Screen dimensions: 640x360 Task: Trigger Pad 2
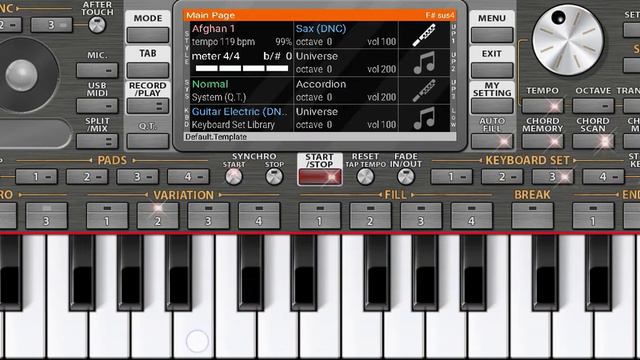87,177
